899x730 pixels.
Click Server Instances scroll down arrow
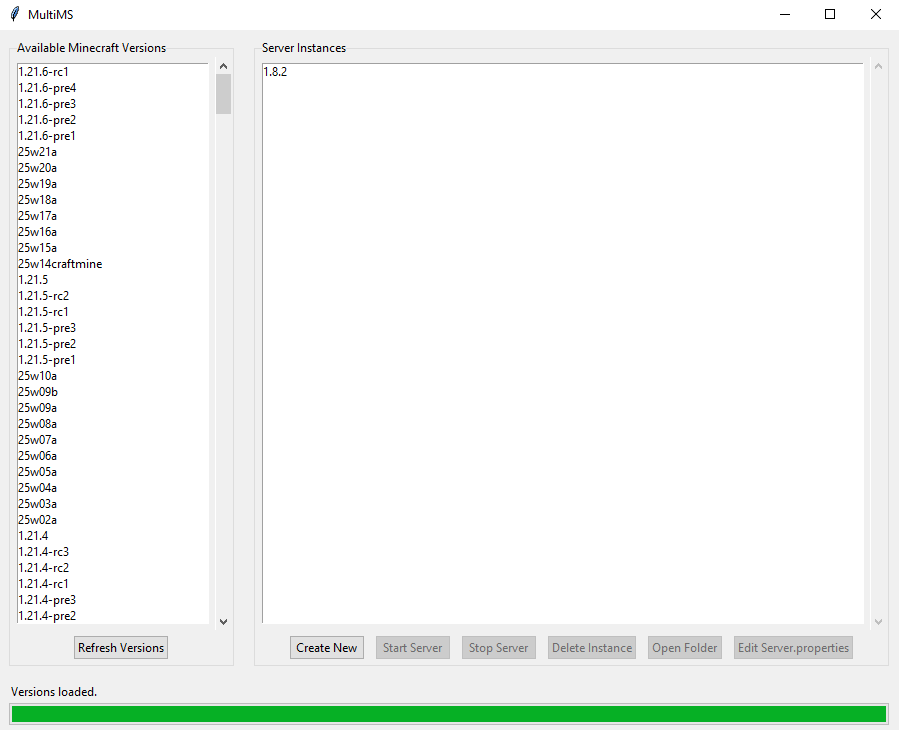[x=878, y=622]
